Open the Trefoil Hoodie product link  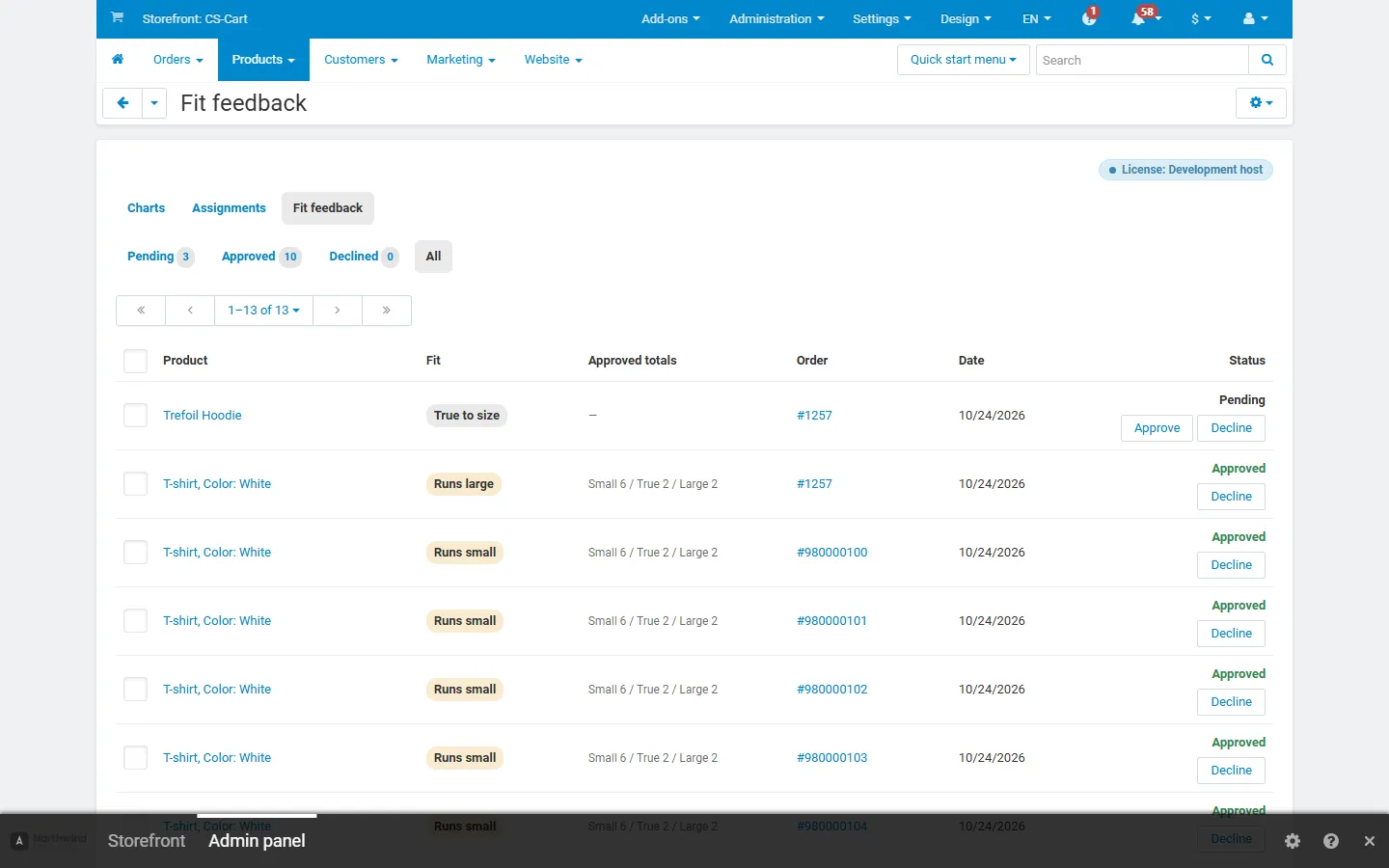pos(203,416)
